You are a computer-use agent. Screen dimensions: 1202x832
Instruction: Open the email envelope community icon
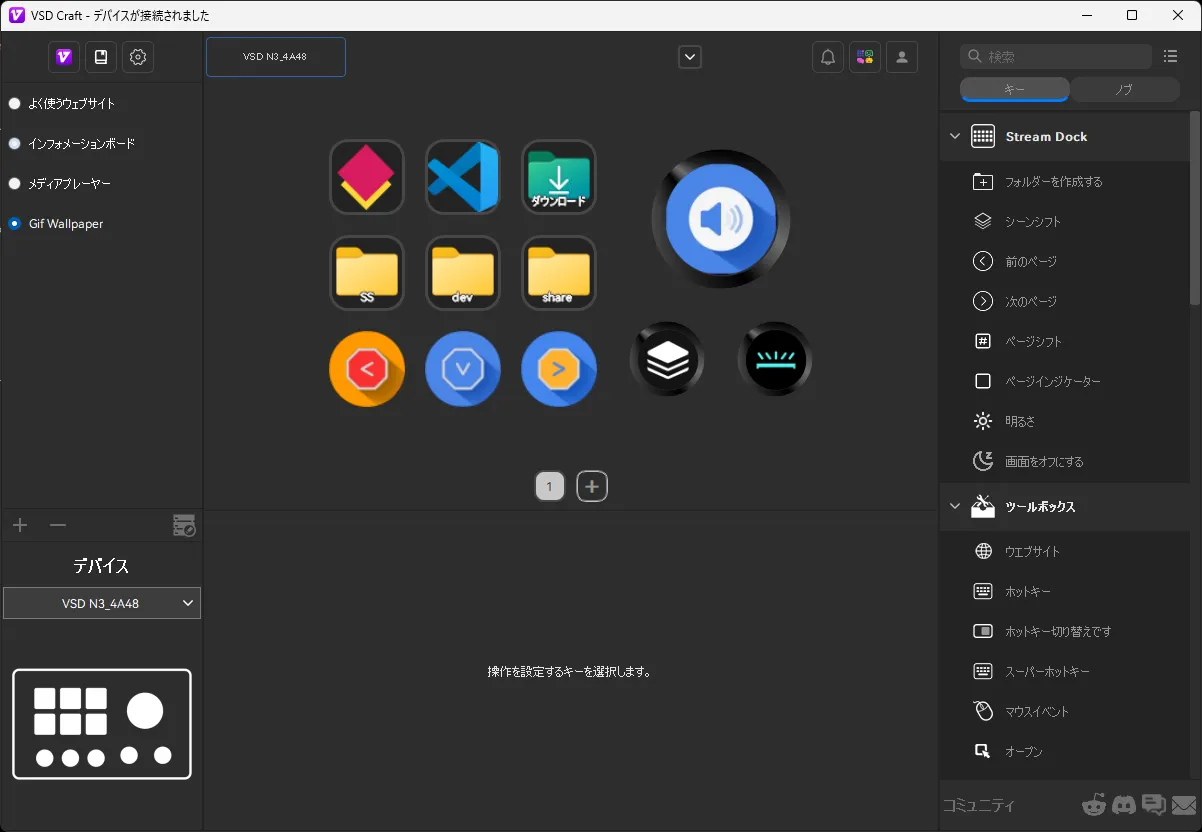[x=1184, y=805]
